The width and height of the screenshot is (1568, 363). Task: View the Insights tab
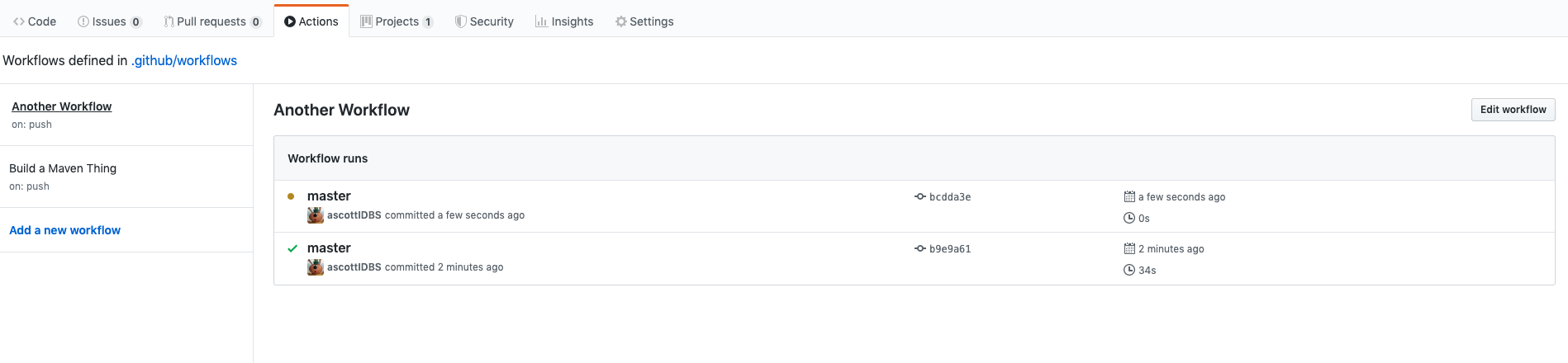[x=564, y=21]
